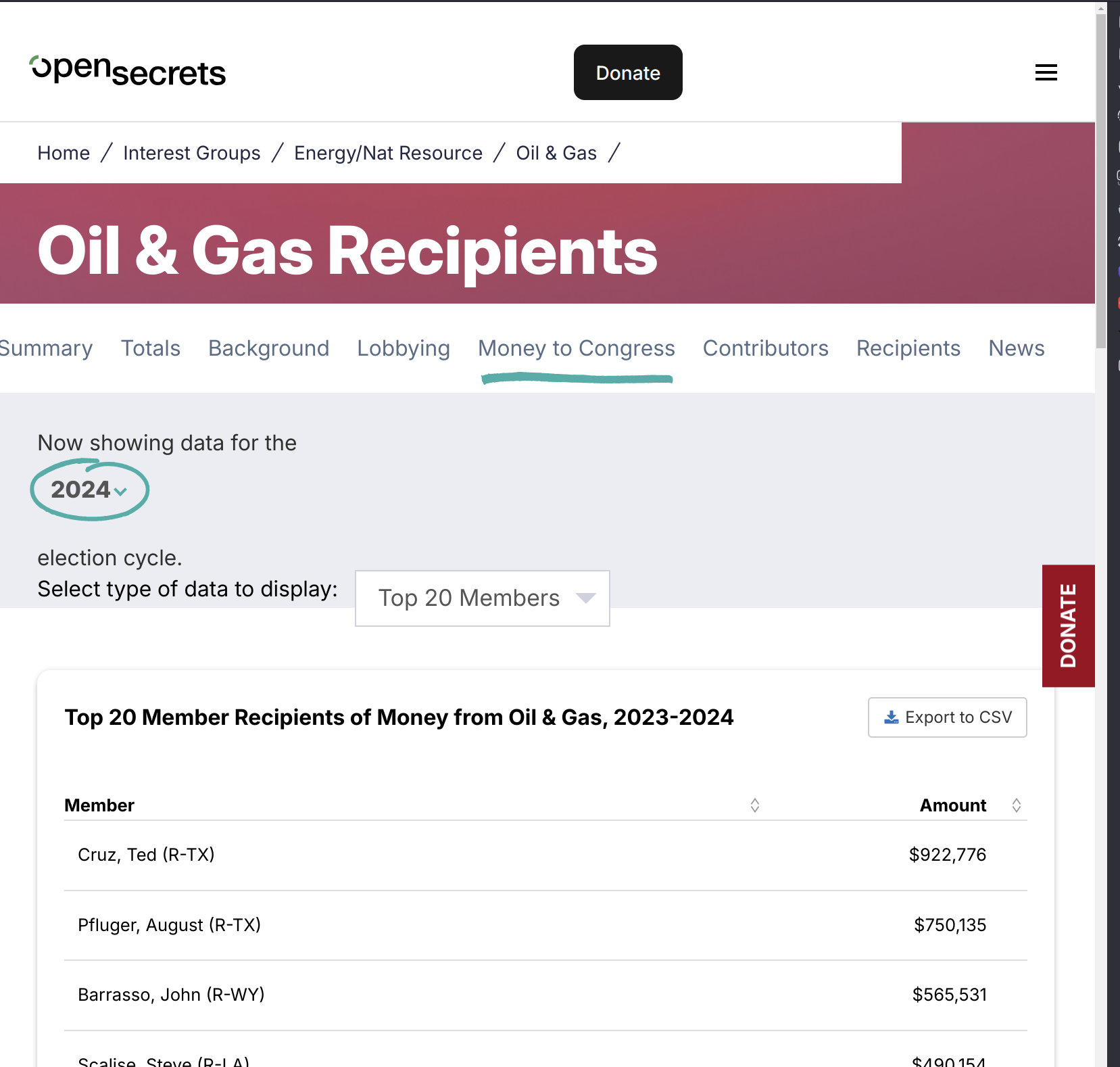Click the OpenSecrets logo
1120x1067 pixels.
pos(128,71)
